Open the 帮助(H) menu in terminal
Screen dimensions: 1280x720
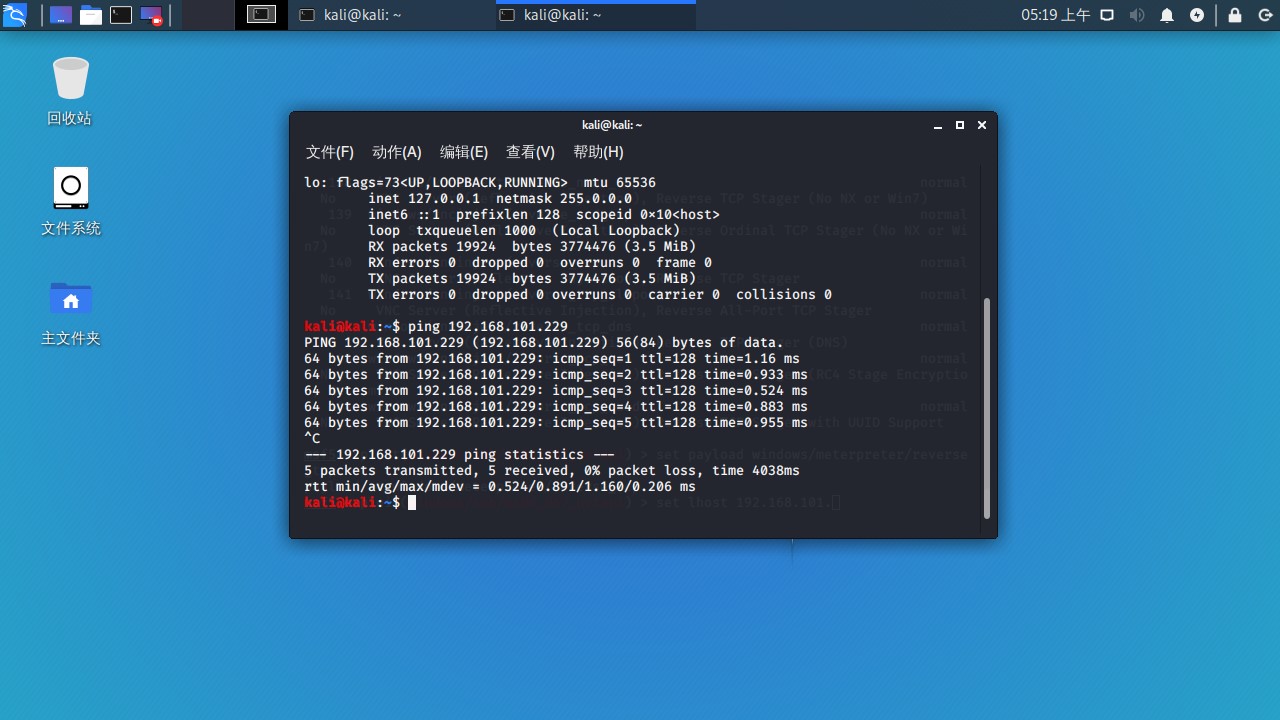(x=598, y=152)
